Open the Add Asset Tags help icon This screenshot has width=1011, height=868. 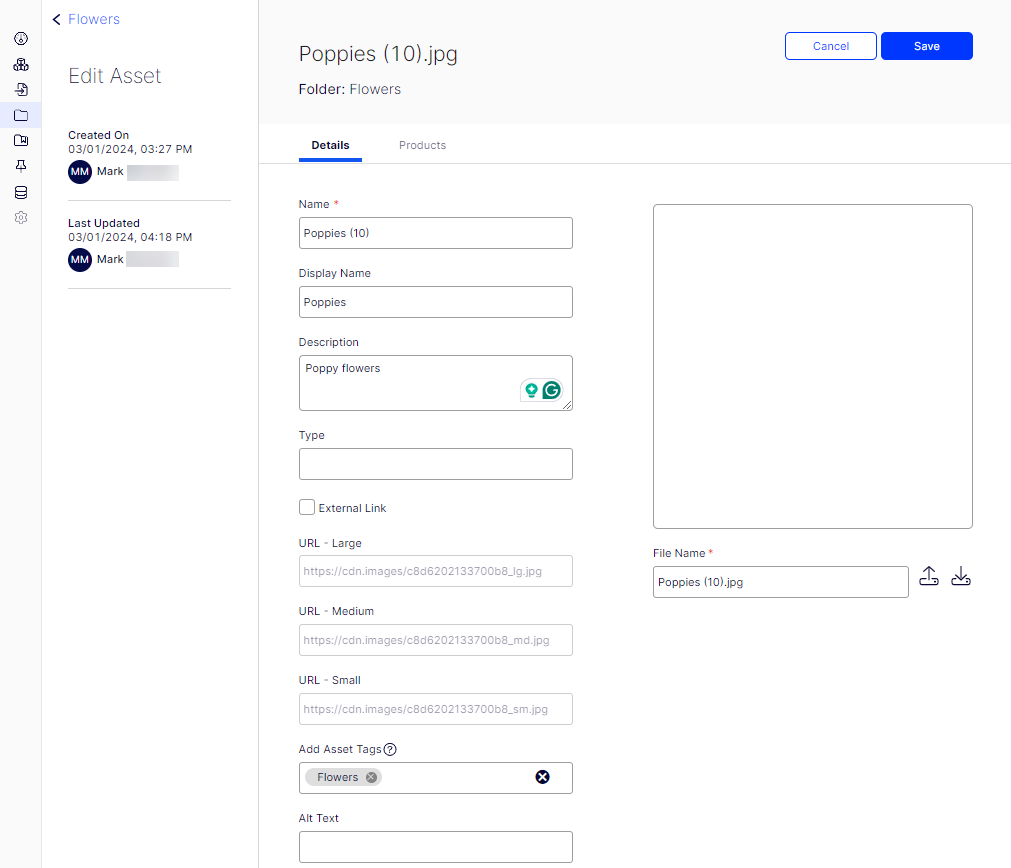pos(390,749)
